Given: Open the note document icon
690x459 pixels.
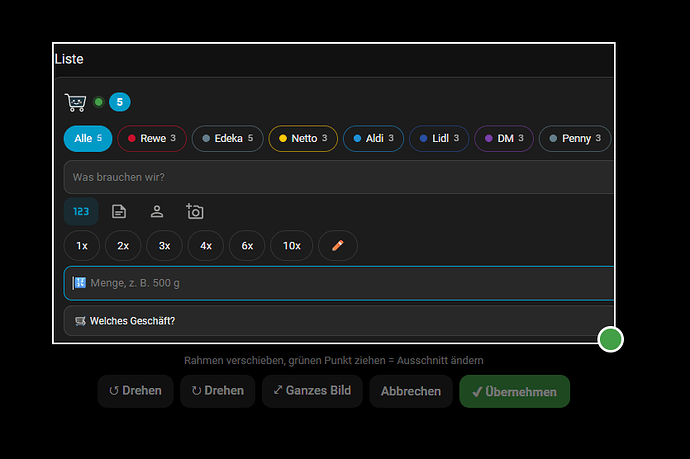Looking at the screenshot, I should click(119, 211).
